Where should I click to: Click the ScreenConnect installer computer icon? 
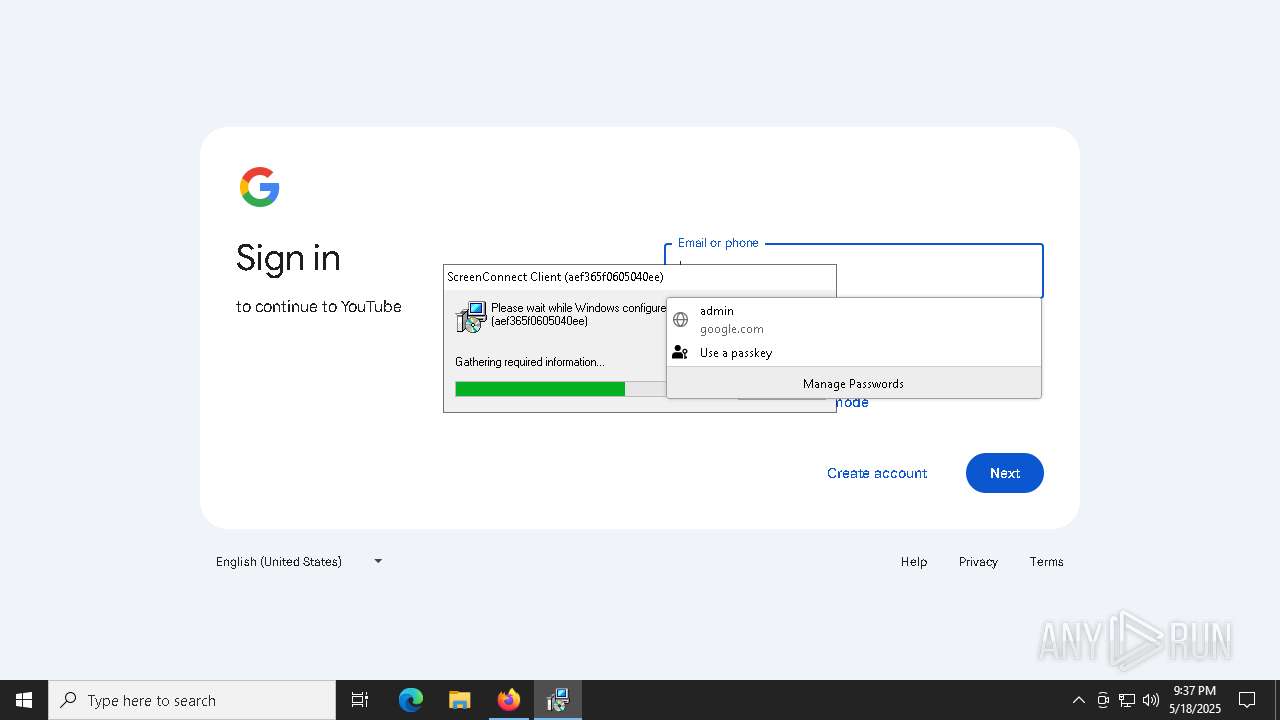(471, 317)
